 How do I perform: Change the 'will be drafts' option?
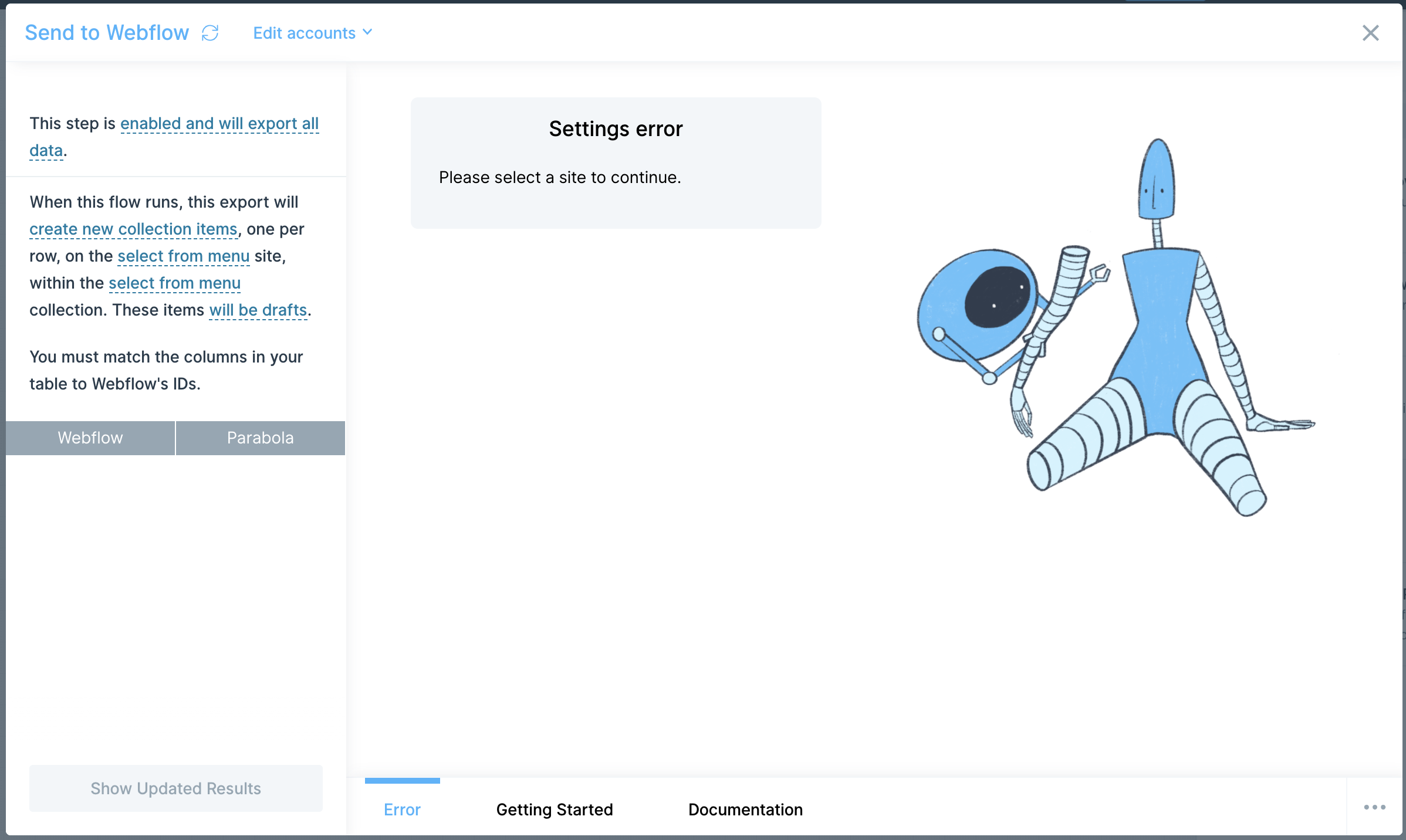coord(258,310)
